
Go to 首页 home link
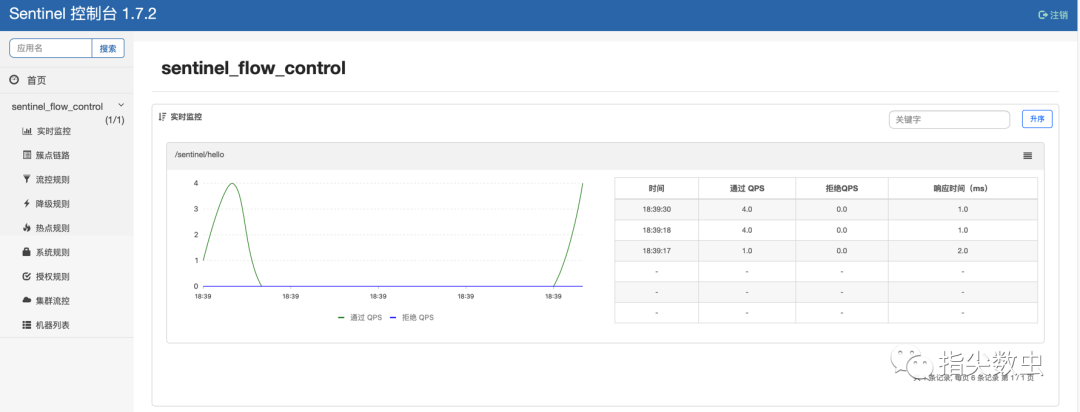(x=37, y=81)
